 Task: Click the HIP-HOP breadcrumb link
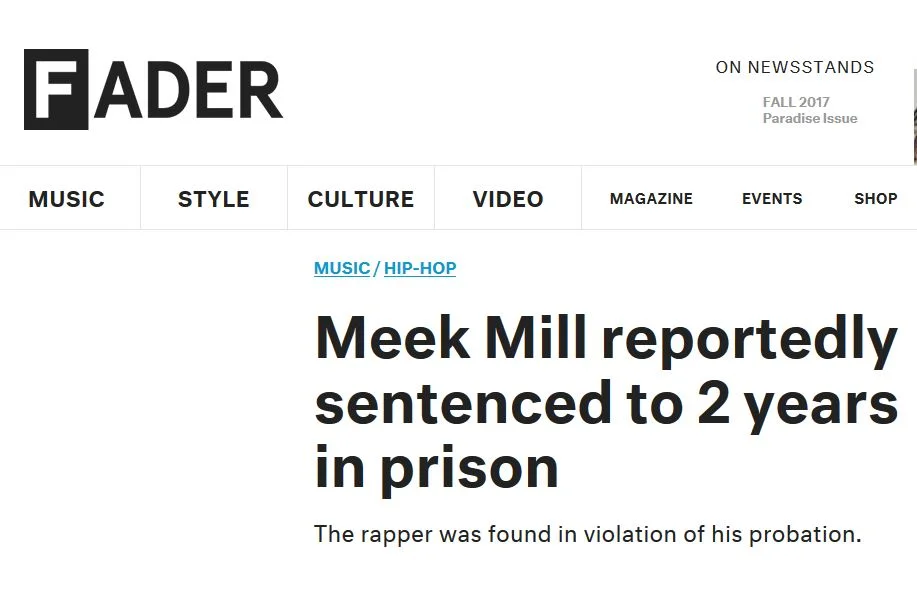[x=420, y=268]
